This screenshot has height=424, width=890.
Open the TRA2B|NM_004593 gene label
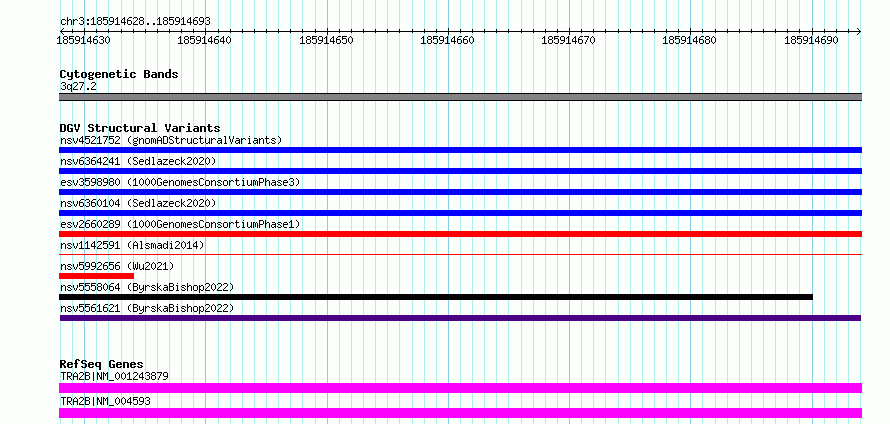(x=105, y=401)
